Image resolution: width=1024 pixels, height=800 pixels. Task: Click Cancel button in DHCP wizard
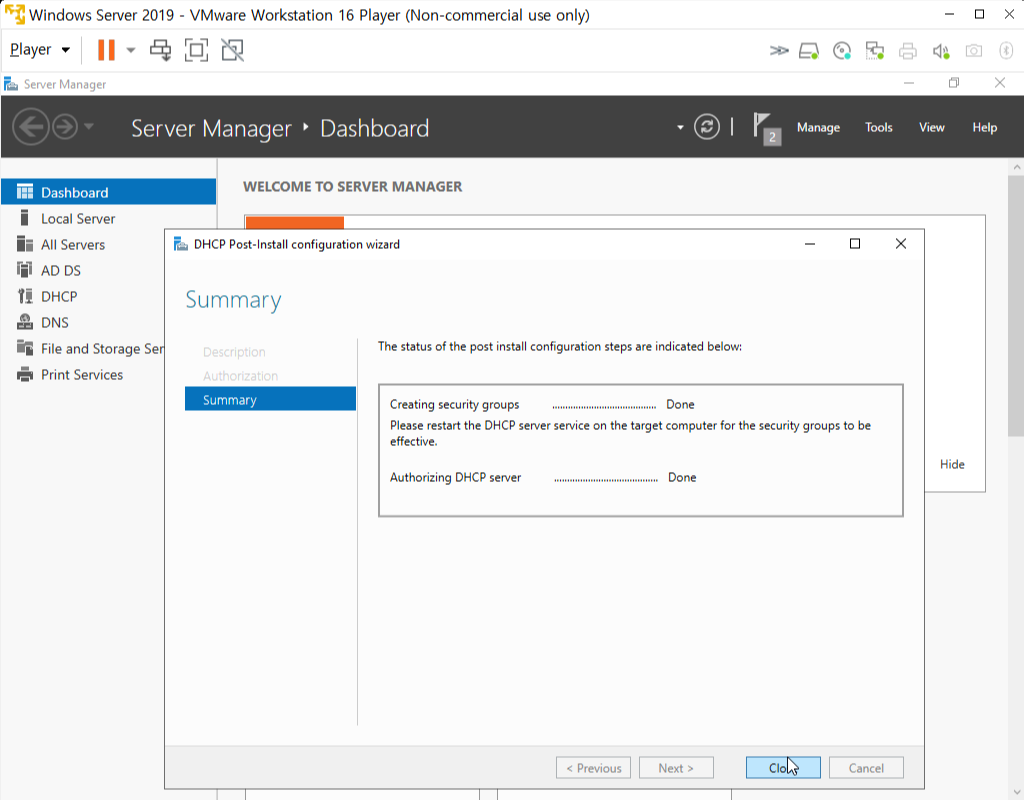point(866,768)
